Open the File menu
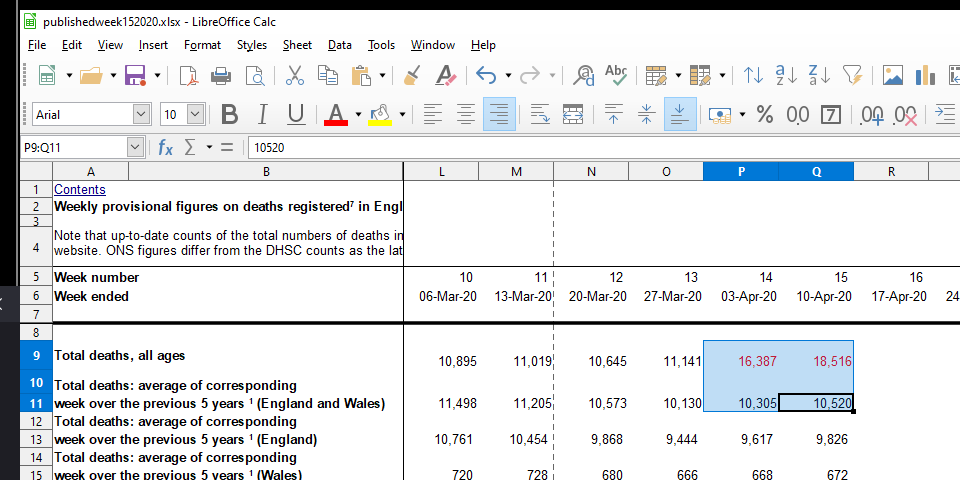Image resolution: width=960 pixels, height=480 pixels. [x=37, y=45]
